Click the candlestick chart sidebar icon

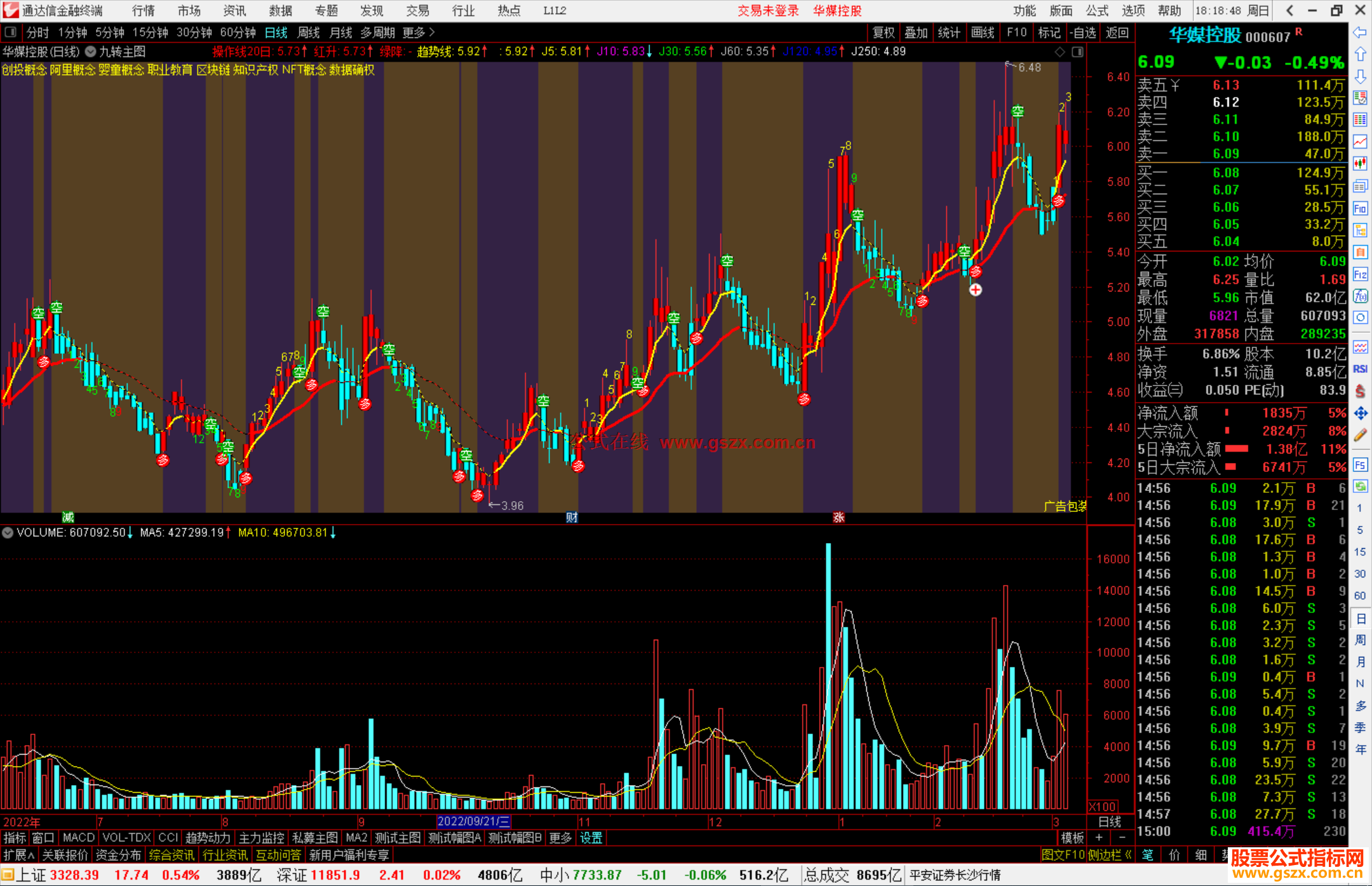pyautogui.click(x=1360, y=163)
